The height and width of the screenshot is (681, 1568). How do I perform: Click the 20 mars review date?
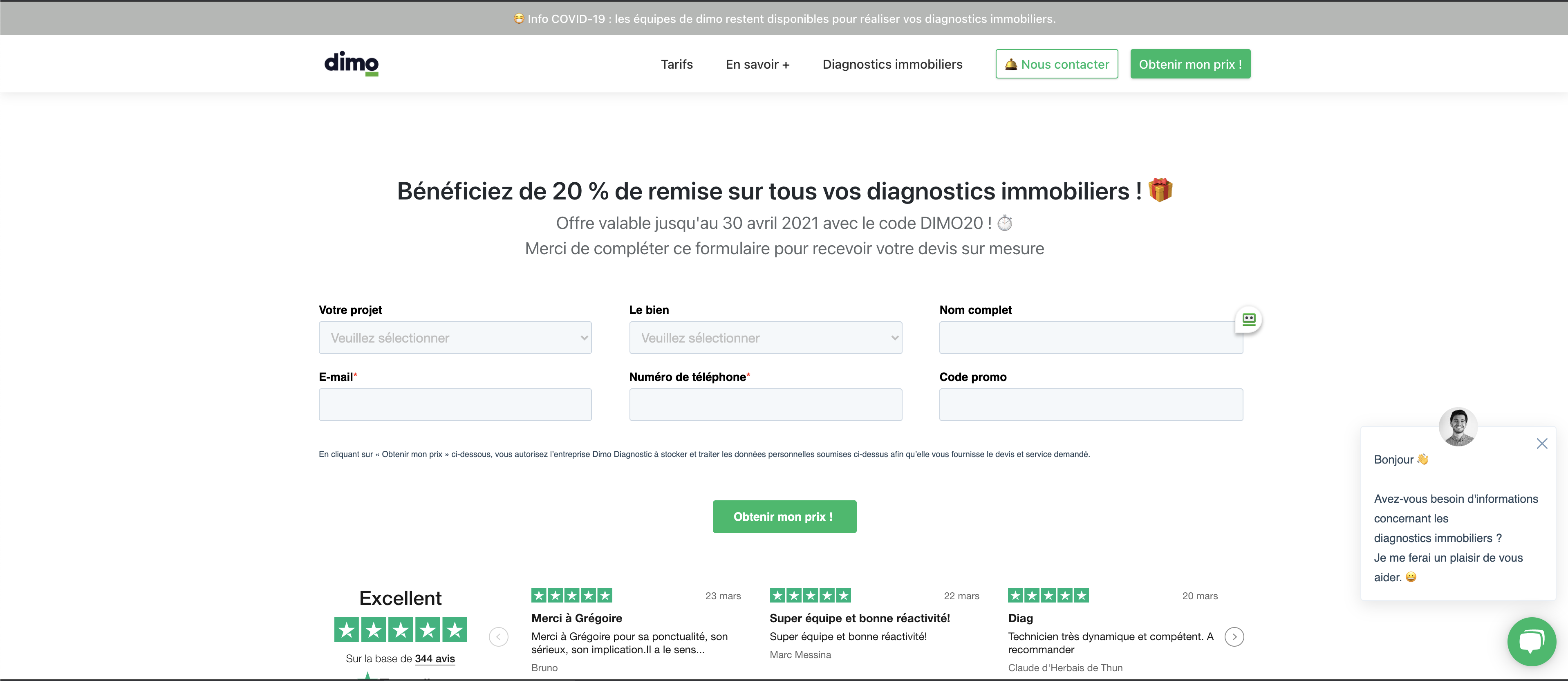coord(1200,596)
